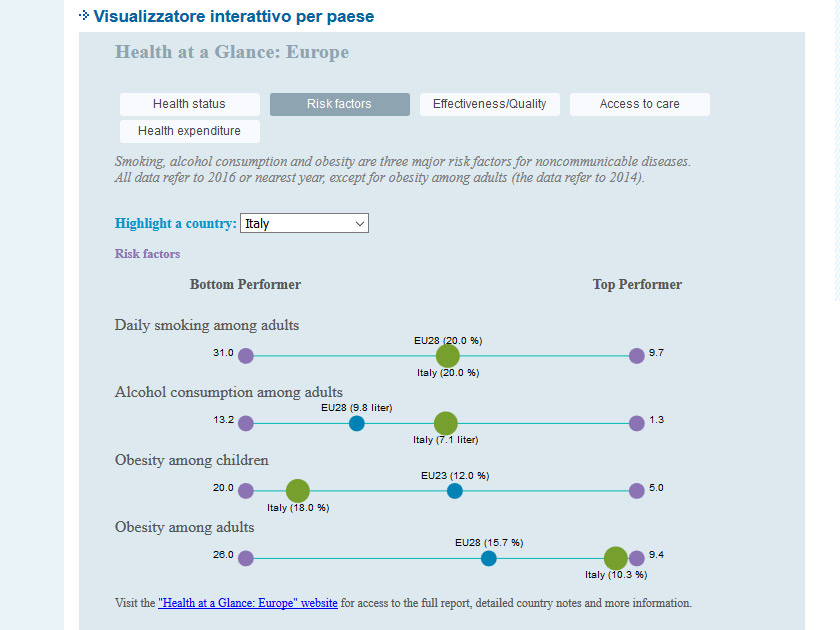Click the green Italy dot on Alcohol consumption

(x=446, y=423)
